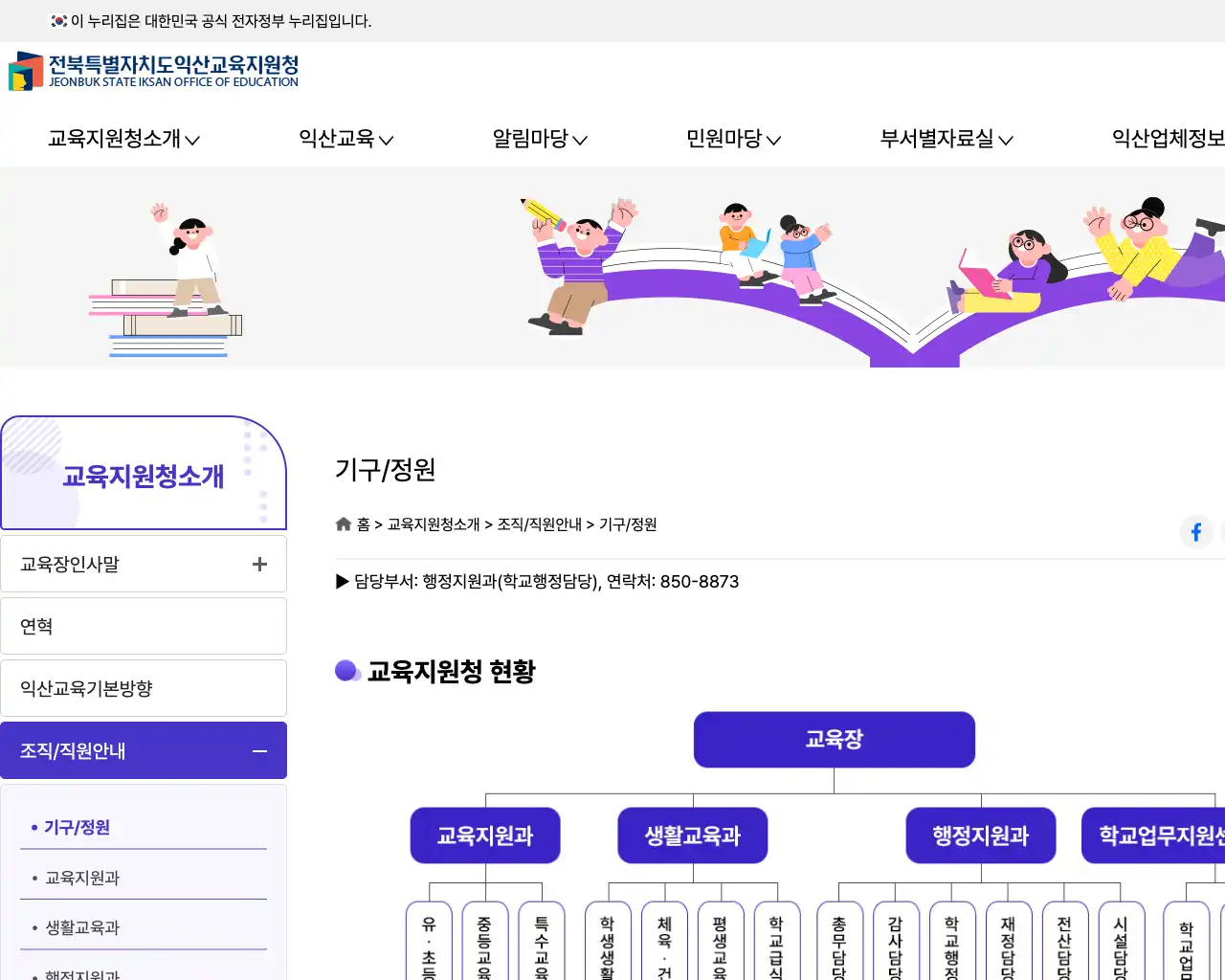1225x980 pixels.
Task: Open the 알림마당 dropdown menu
Action: pyautogui.click(x=539, y=139)
